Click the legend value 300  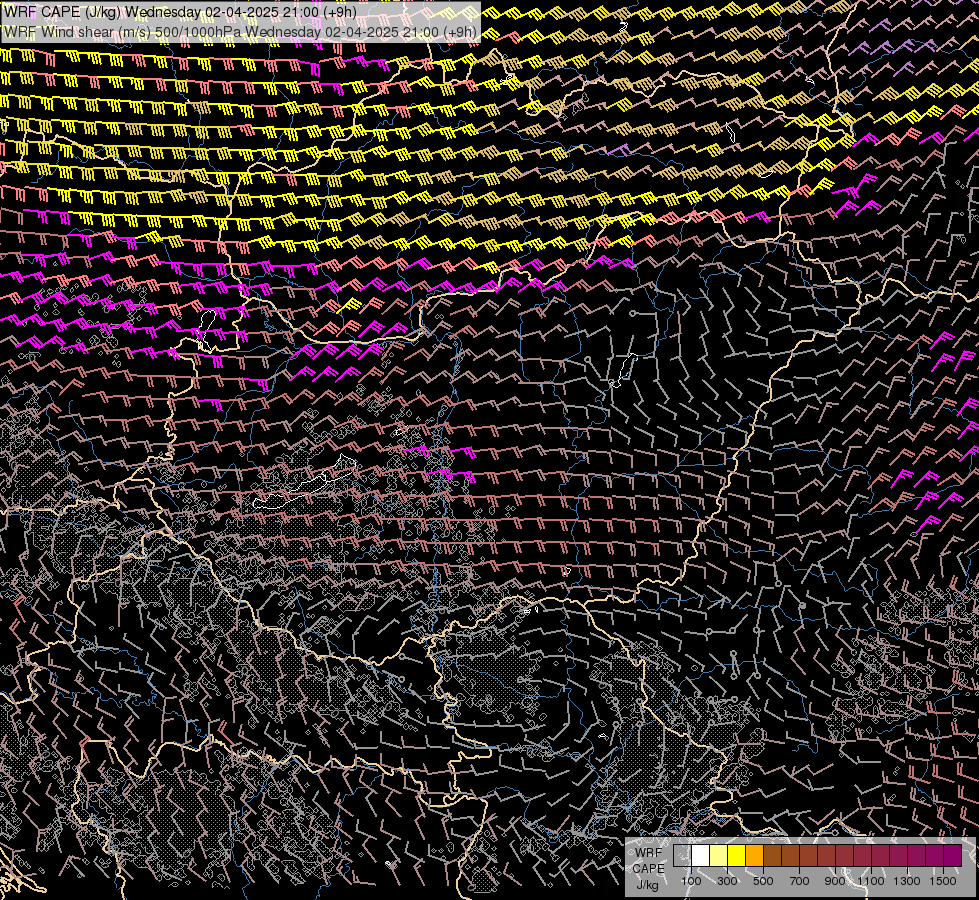727,881
